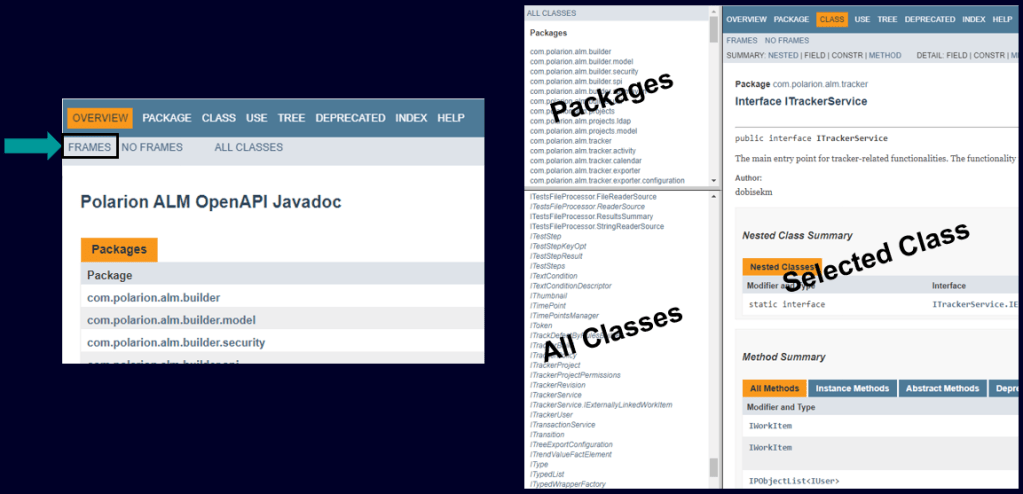Open the IPObjectList<IUser> return type link
The image size is (1023, 494).
(780, 481)
